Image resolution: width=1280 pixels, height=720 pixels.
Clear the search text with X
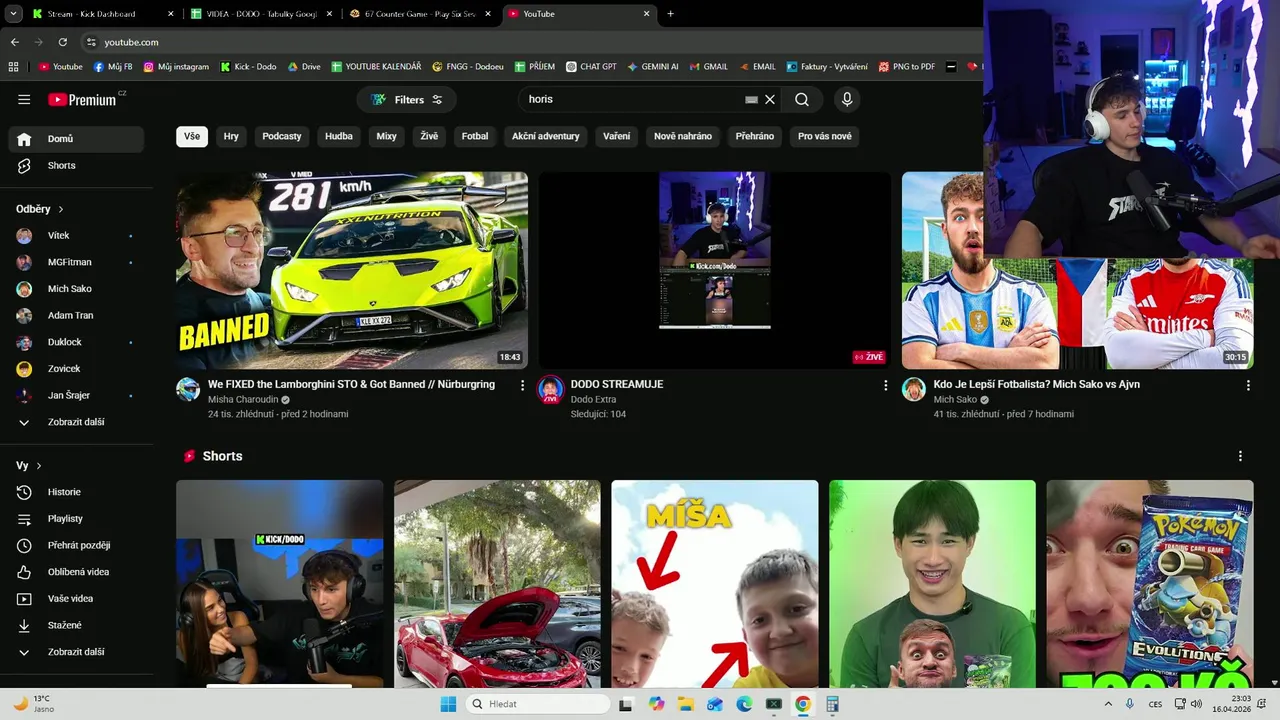(770, 99)
